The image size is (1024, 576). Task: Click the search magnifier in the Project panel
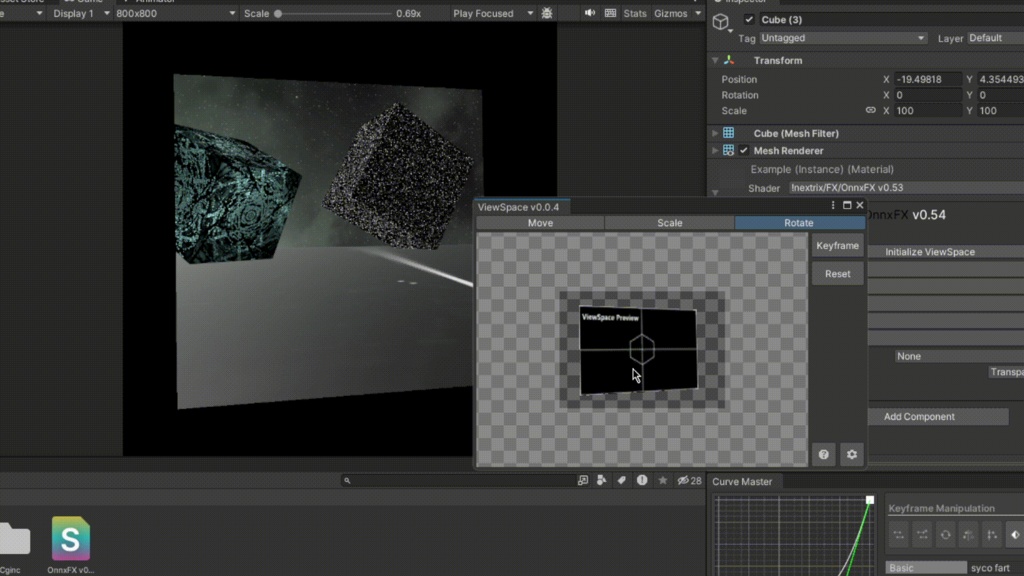pyautogui.click(x=345, y=480)
